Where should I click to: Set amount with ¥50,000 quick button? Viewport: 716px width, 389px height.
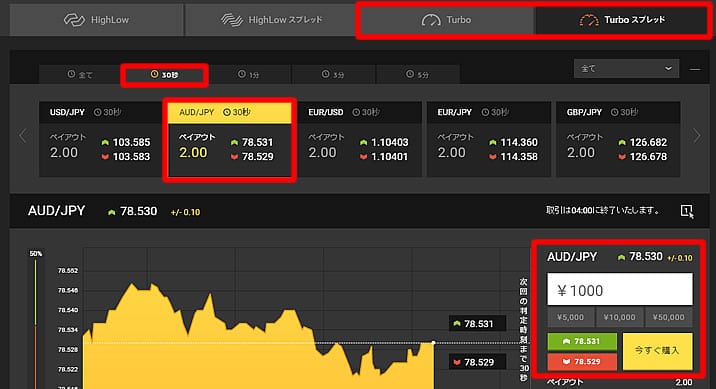(669, 317)
